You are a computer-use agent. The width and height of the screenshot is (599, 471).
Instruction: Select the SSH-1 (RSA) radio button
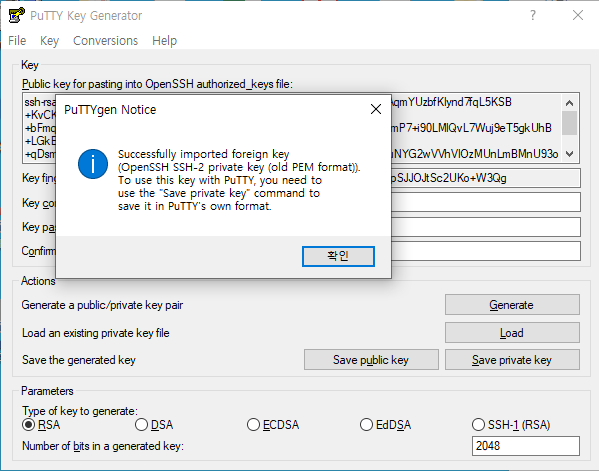[478, 425]
